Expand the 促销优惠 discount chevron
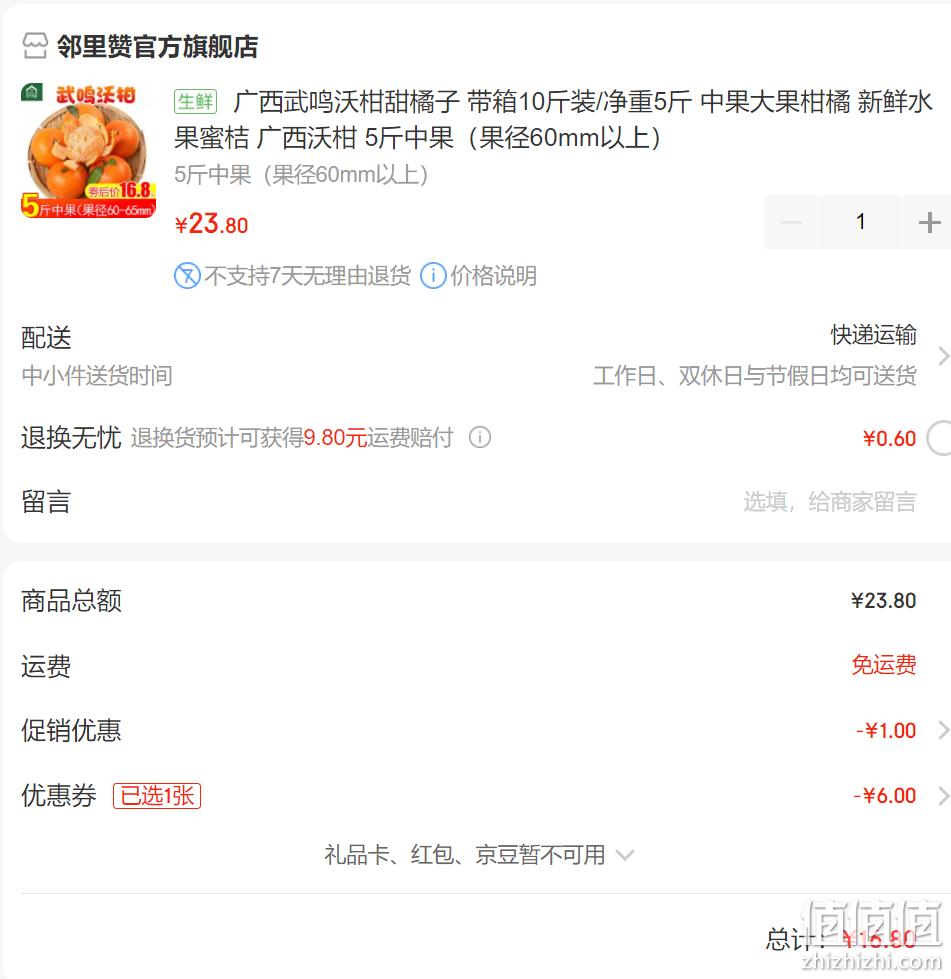 tap(943, 729)
